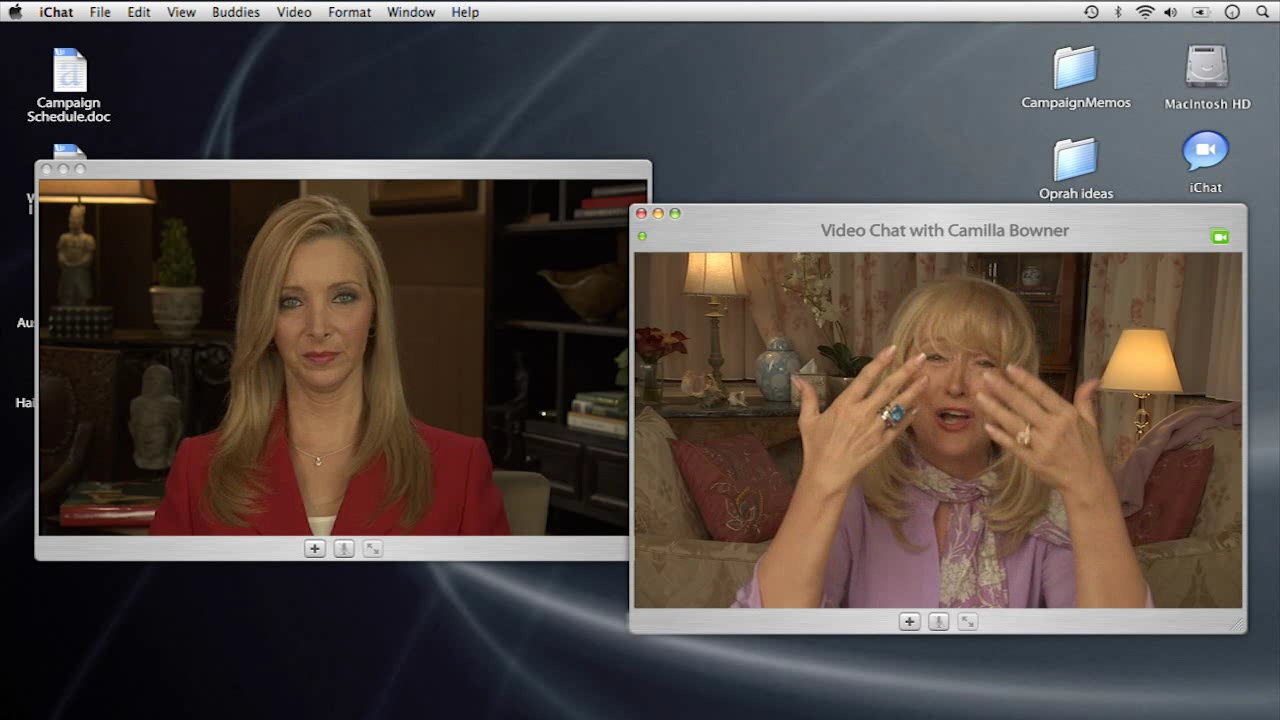Click the add button in left video window
1280x720 pixels.
[315, 548]
